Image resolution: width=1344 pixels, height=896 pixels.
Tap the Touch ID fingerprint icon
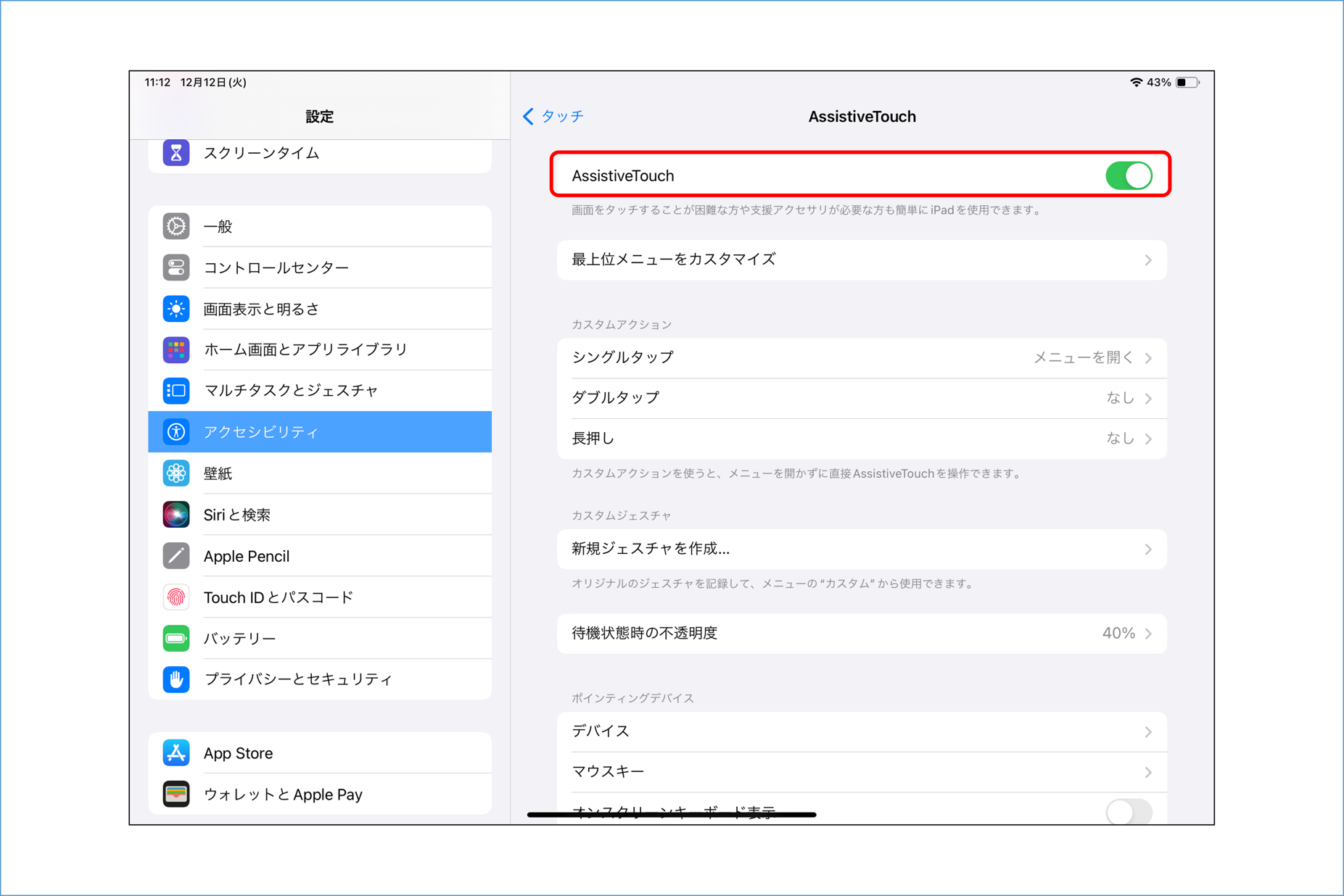(176, 597)
